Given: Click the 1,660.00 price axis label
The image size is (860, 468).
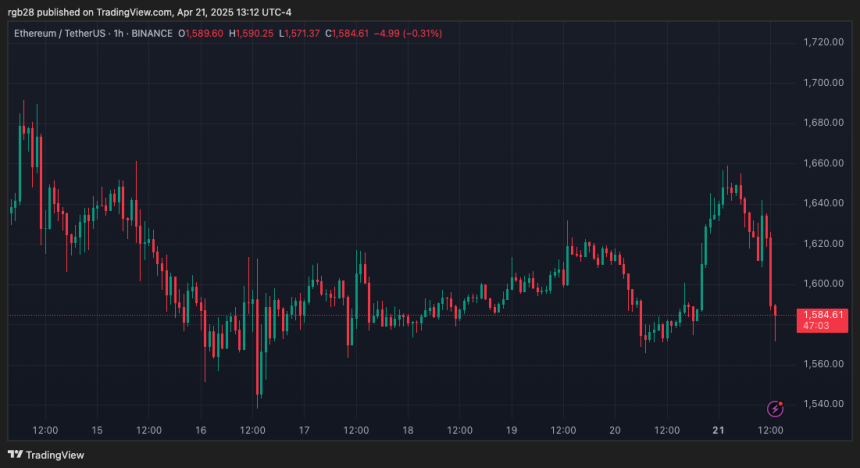Looking at the screenshot, I should click(823, 163).
